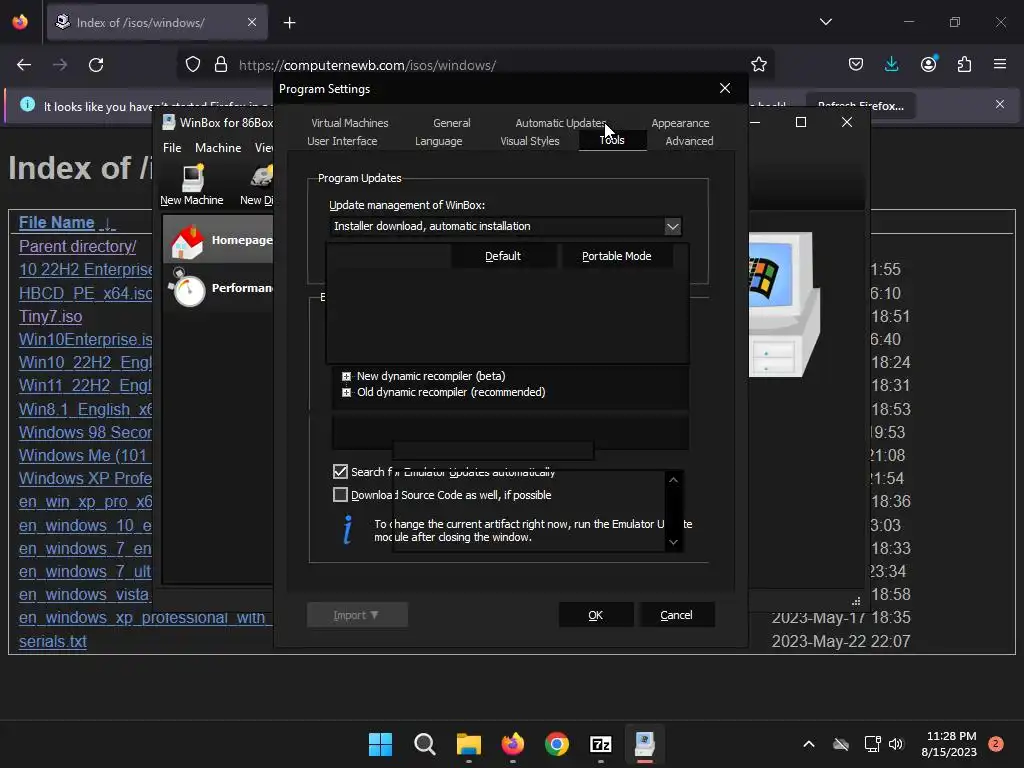
Task: Open the Import dropdown button
Action: [357, 615]
